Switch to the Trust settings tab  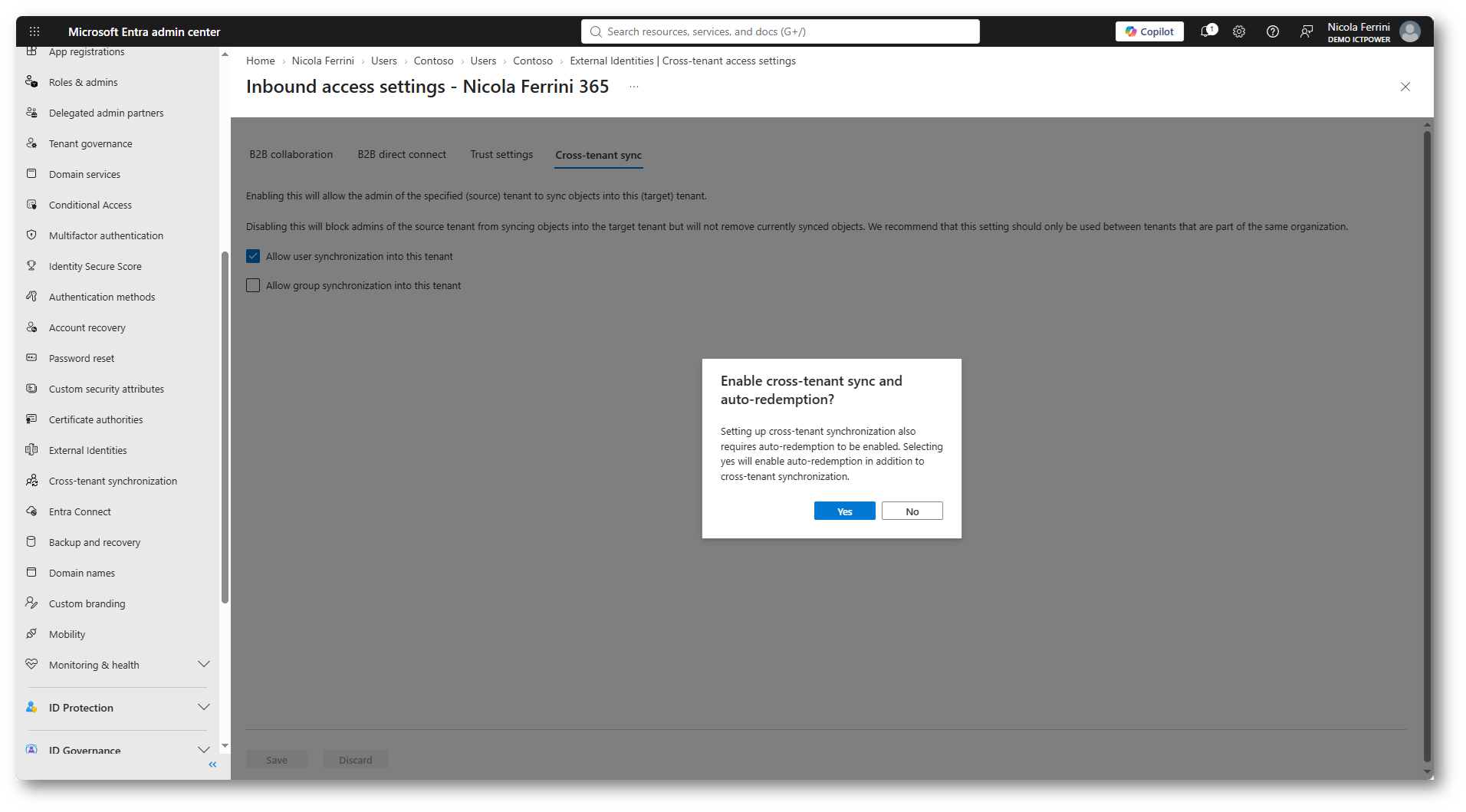[501, 155]
